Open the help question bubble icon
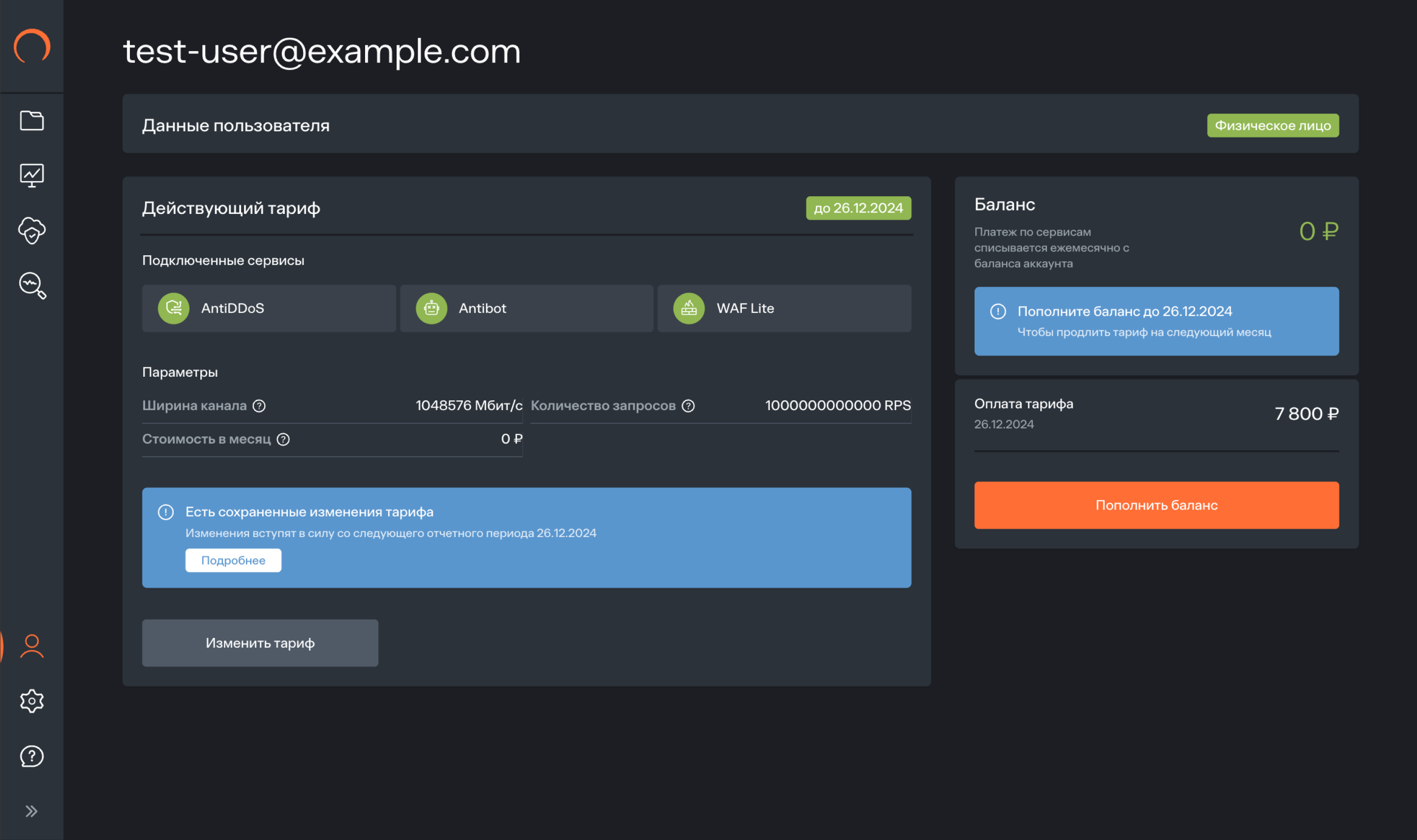 [31, 756]
